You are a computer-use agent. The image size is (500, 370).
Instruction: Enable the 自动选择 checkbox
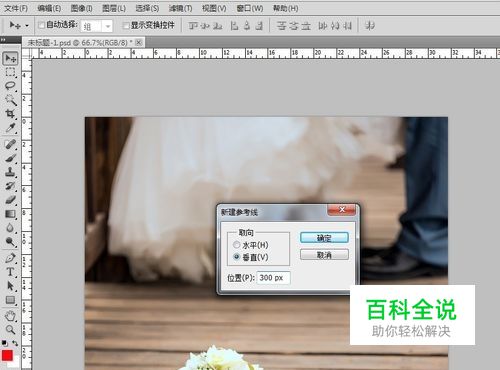click(41, 25)
